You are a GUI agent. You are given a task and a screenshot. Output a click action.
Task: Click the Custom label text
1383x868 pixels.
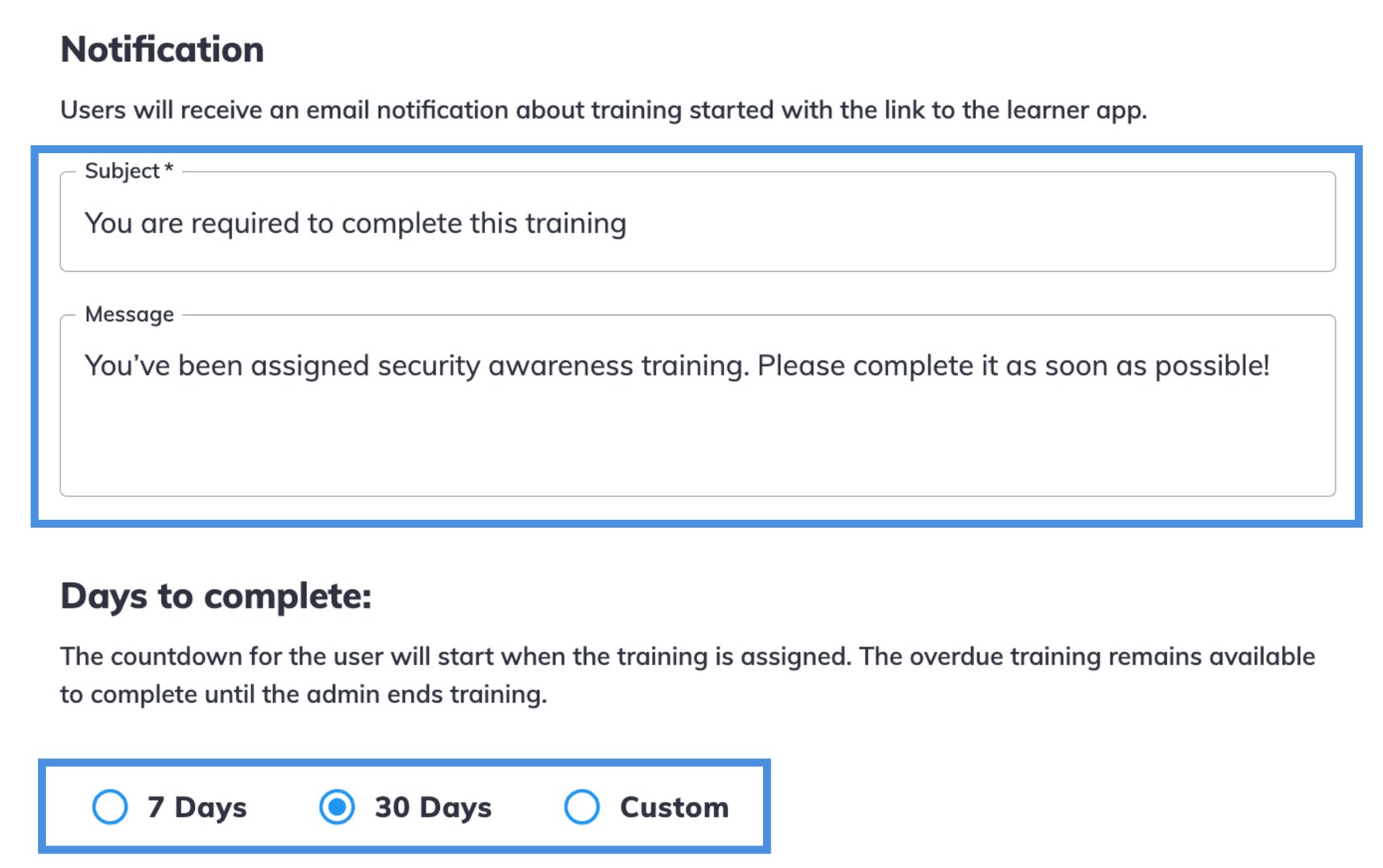(x=673, y=806)
